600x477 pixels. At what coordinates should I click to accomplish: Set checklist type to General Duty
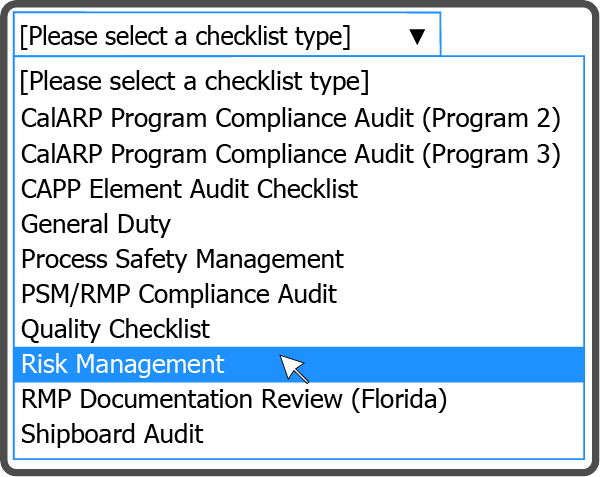(96, 224)
